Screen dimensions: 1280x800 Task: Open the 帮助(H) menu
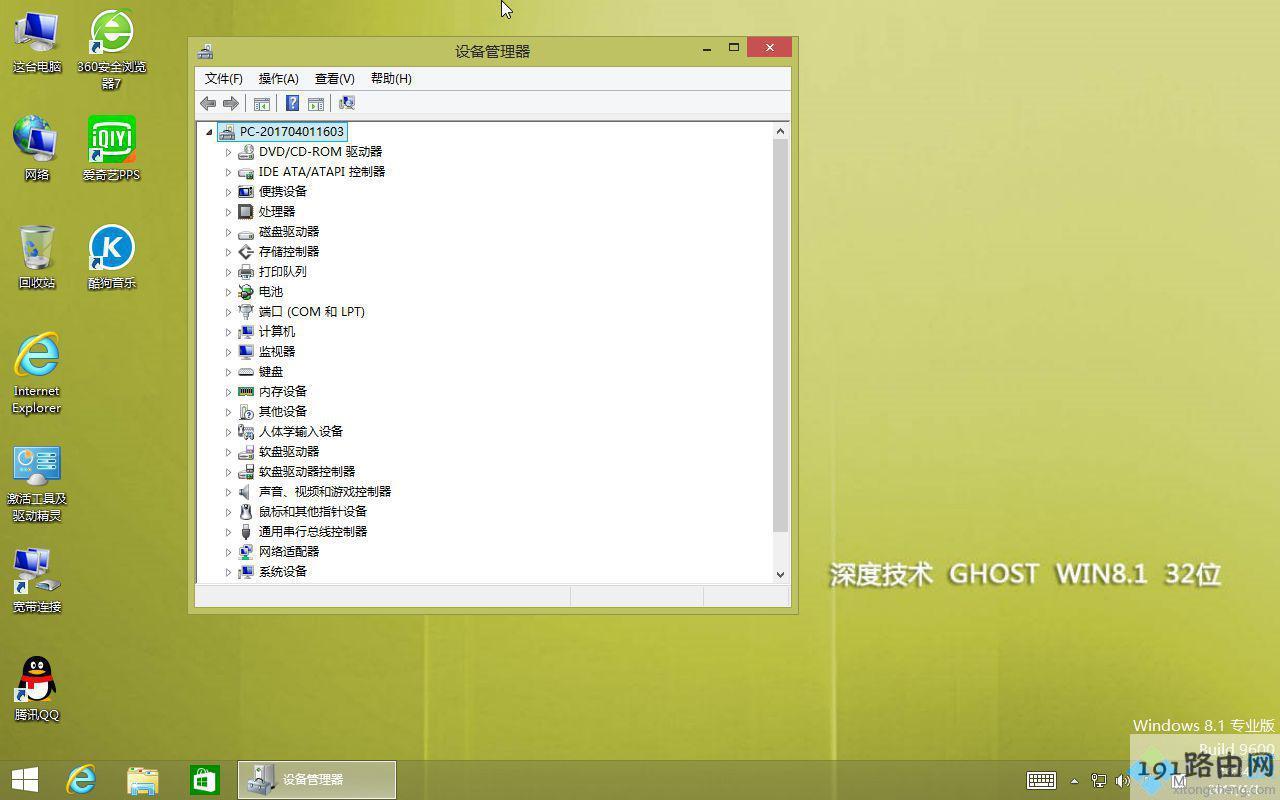(391, 78)
